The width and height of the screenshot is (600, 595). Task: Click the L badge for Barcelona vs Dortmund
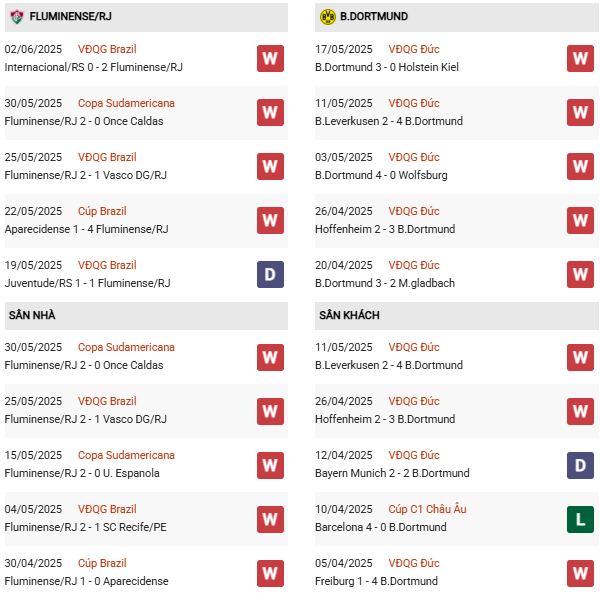581,518
